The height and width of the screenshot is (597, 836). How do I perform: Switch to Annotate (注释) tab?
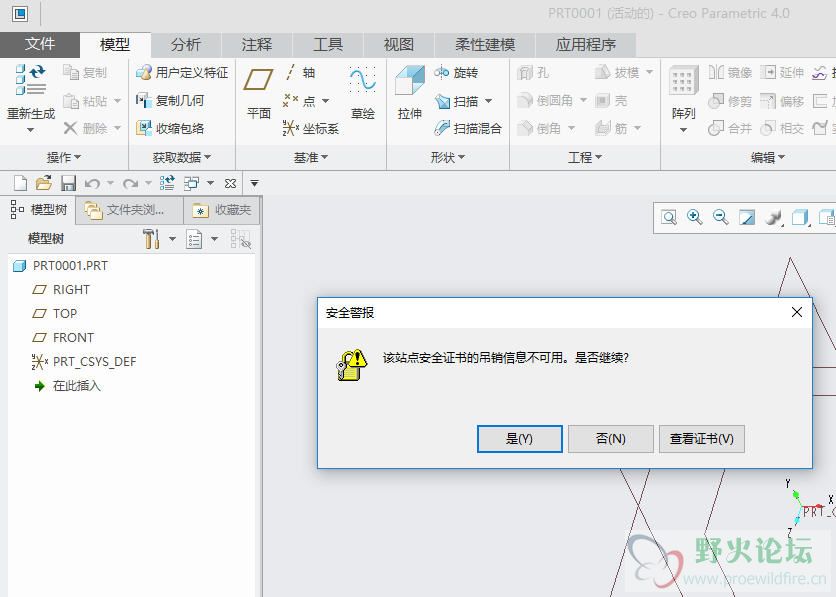[256, 45]
